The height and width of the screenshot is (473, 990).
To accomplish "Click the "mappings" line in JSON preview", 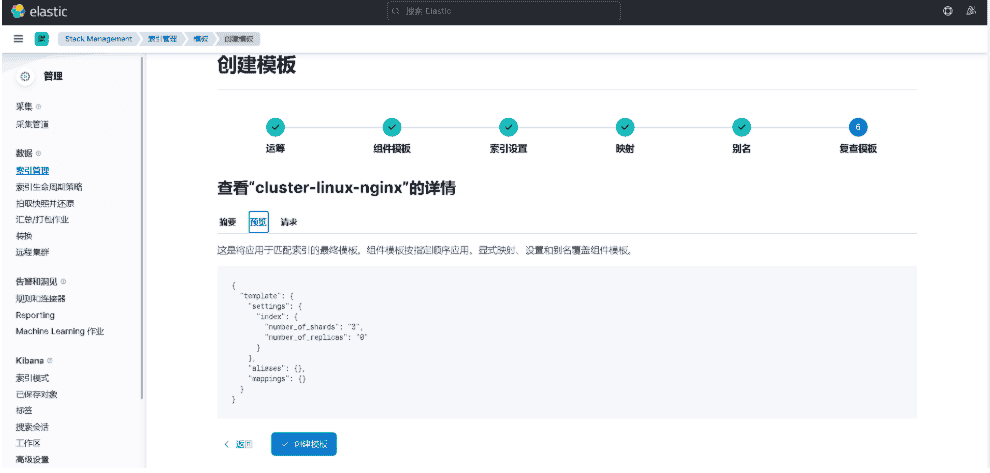I will pos(278,378).
